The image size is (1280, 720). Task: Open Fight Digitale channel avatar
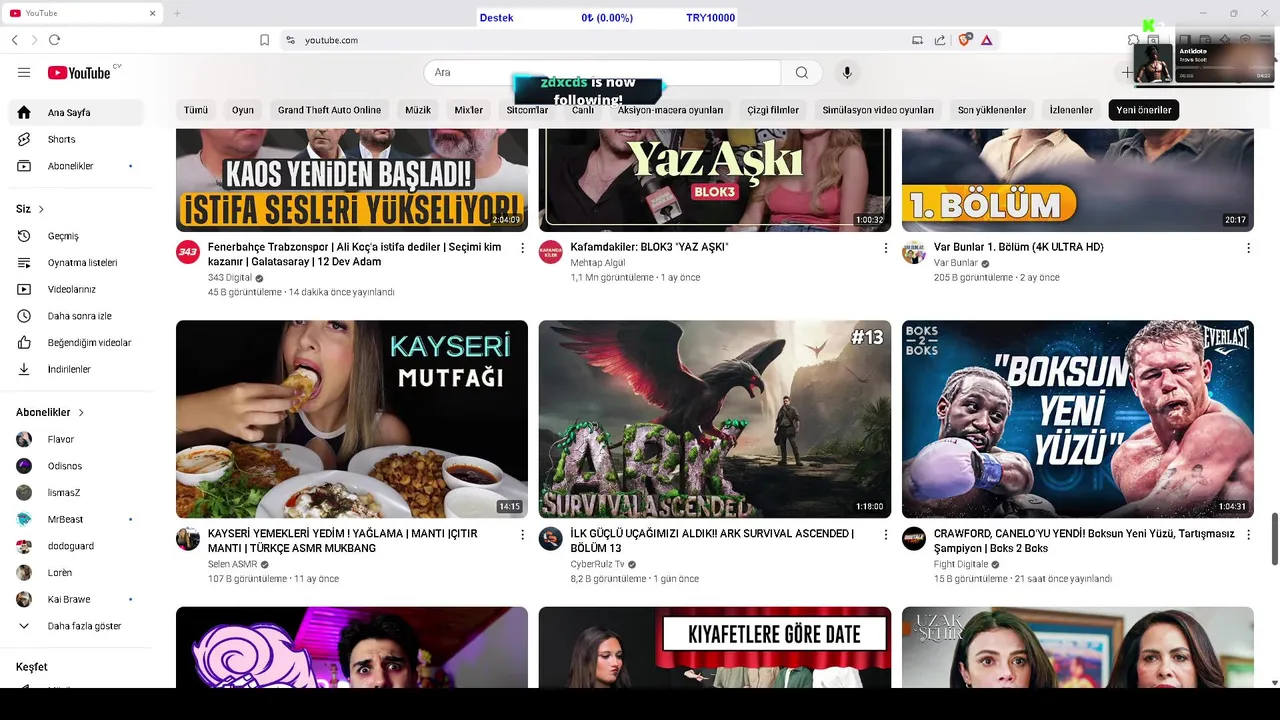[x=914, y=539]
